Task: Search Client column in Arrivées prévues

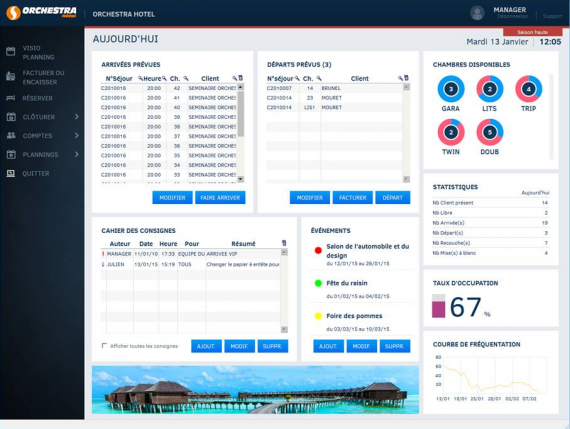Action: [x=234, y=78]
